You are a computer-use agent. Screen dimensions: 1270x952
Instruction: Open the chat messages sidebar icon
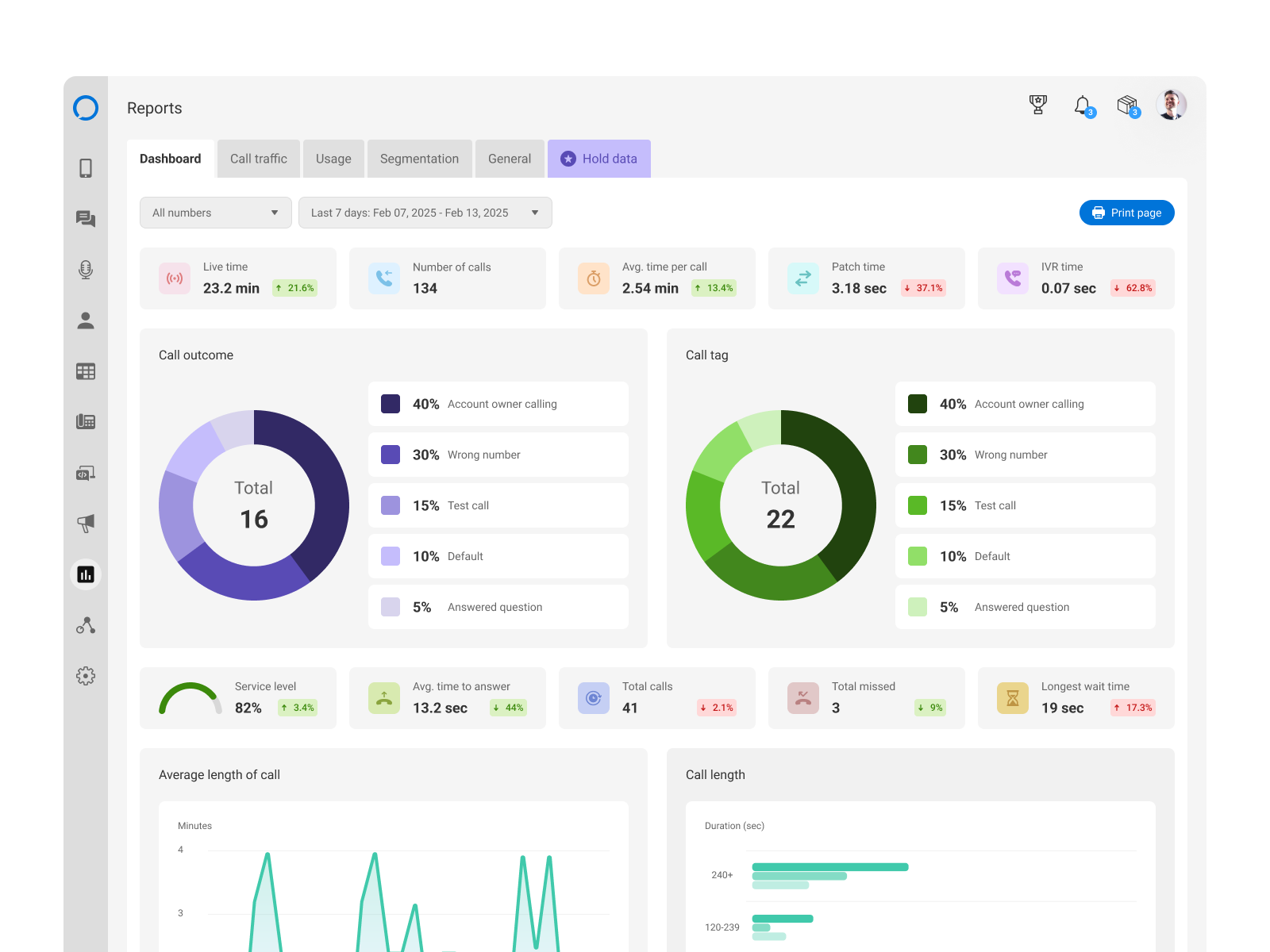(86, 219)
